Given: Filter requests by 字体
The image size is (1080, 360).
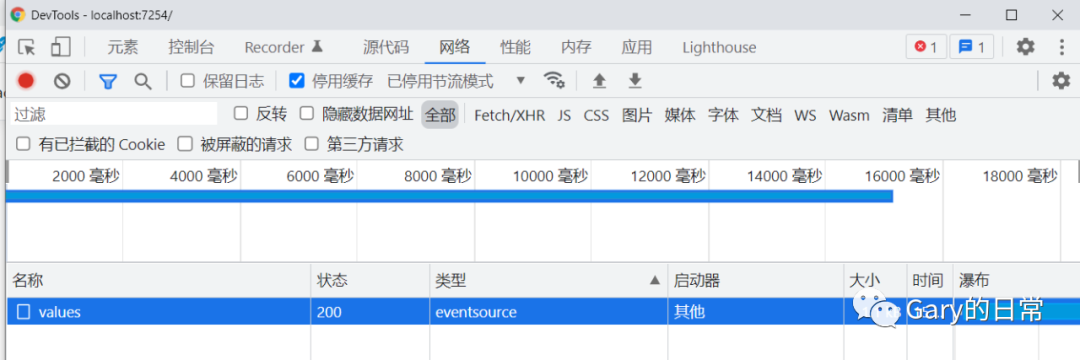Looking at the screenshot, I should point(723,115).
